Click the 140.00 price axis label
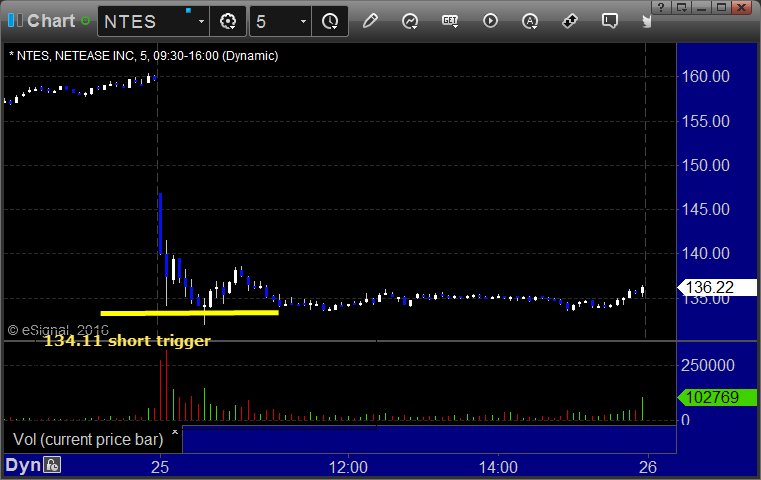This screenshot has height=480, width=761. (x=706, y=253)
